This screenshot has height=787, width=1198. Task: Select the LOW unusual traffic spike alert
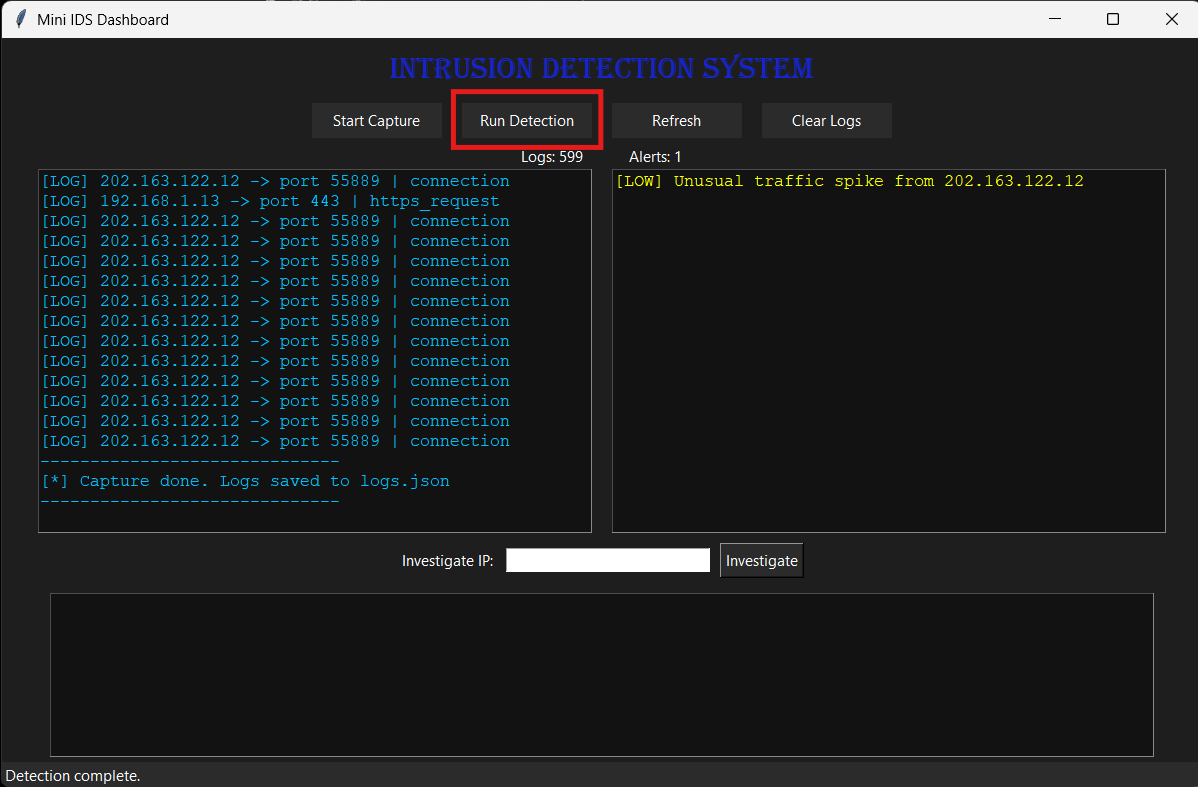pyautogui.click(x=850, y=181)
